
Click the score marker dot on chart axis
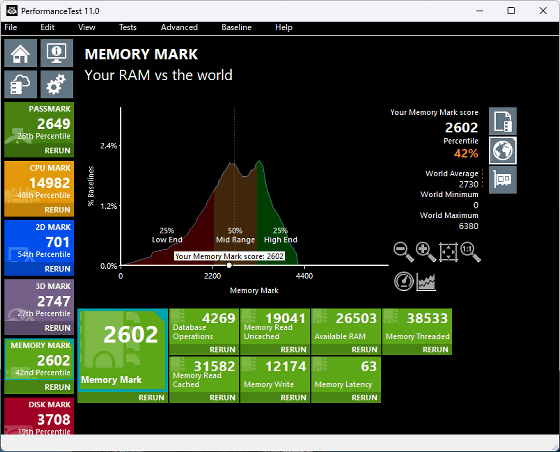pos(229,265)
